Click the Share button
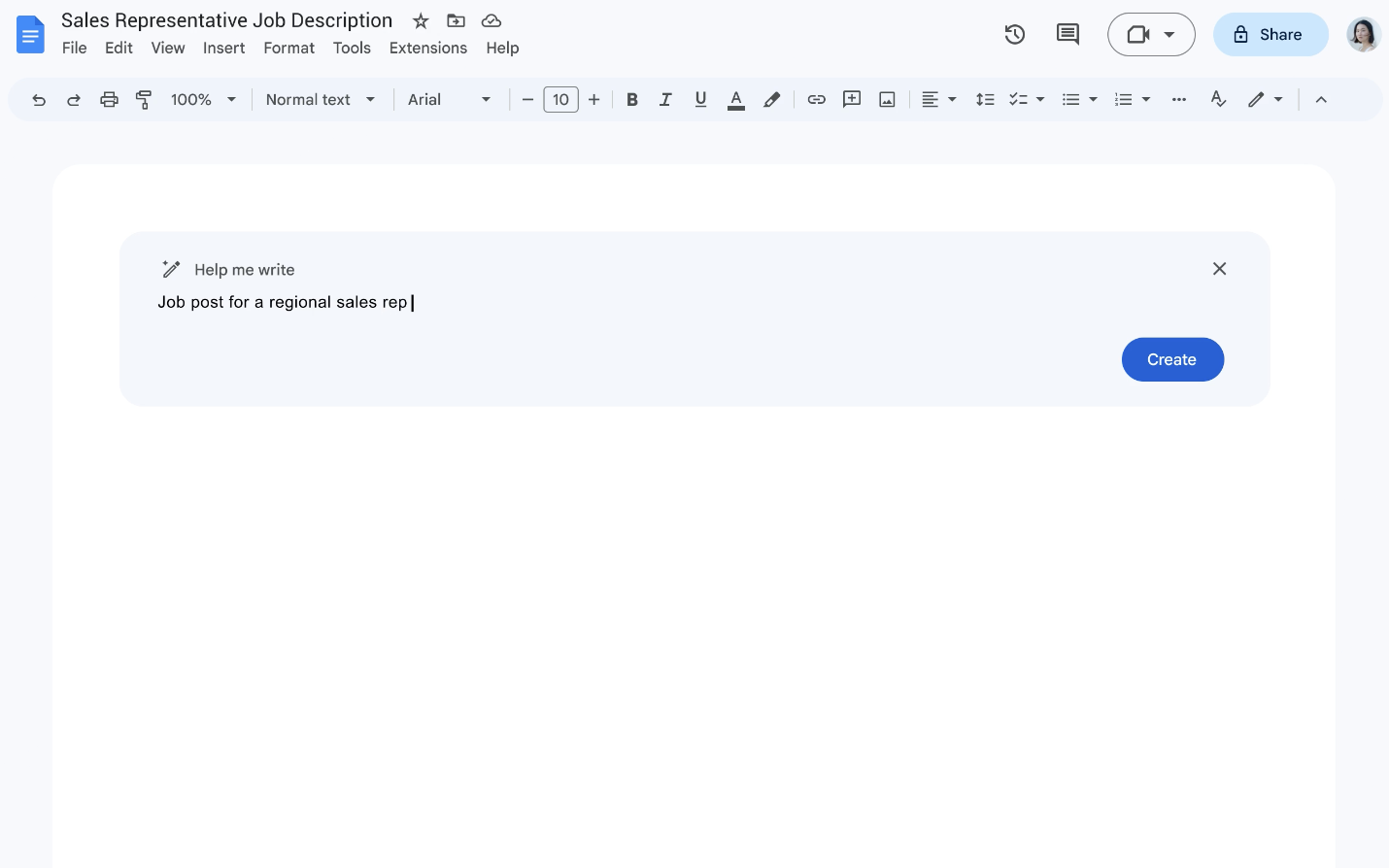The height and width of the screenshot is (868, 1389). click(x=1270, y=35)
